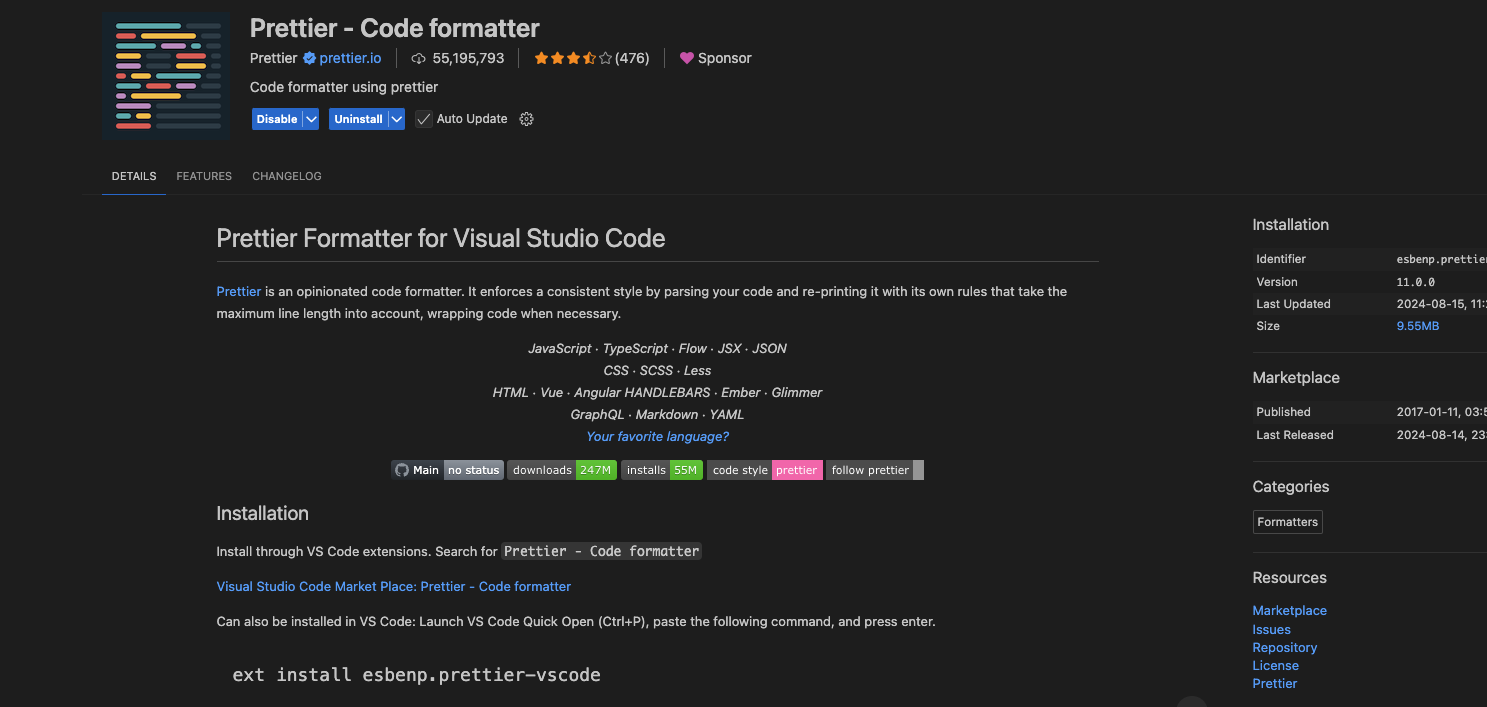
Task: Click the Last Updated label
Action: point(1294,304)
